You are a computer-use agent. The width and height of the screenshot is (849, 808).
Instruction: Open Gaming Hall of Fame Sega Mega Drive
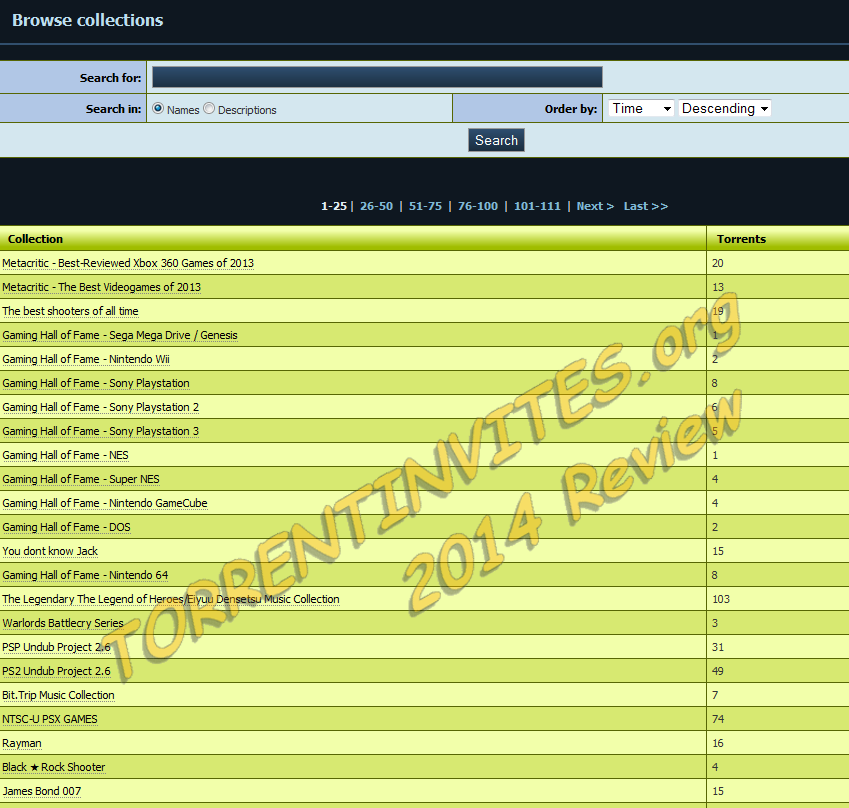click(120, 335)
